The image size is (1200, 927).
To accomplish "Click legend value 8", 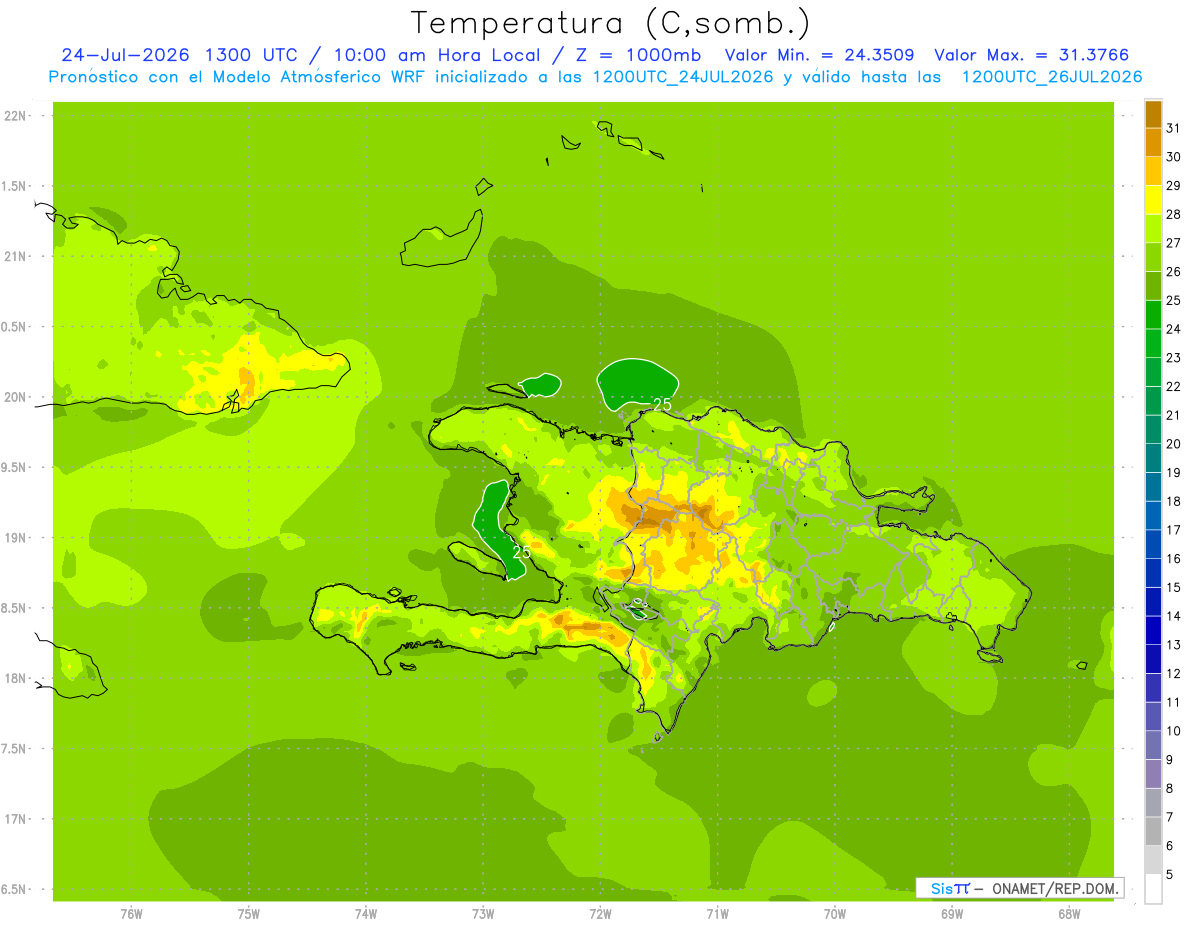I will (x=1170, y=789).
